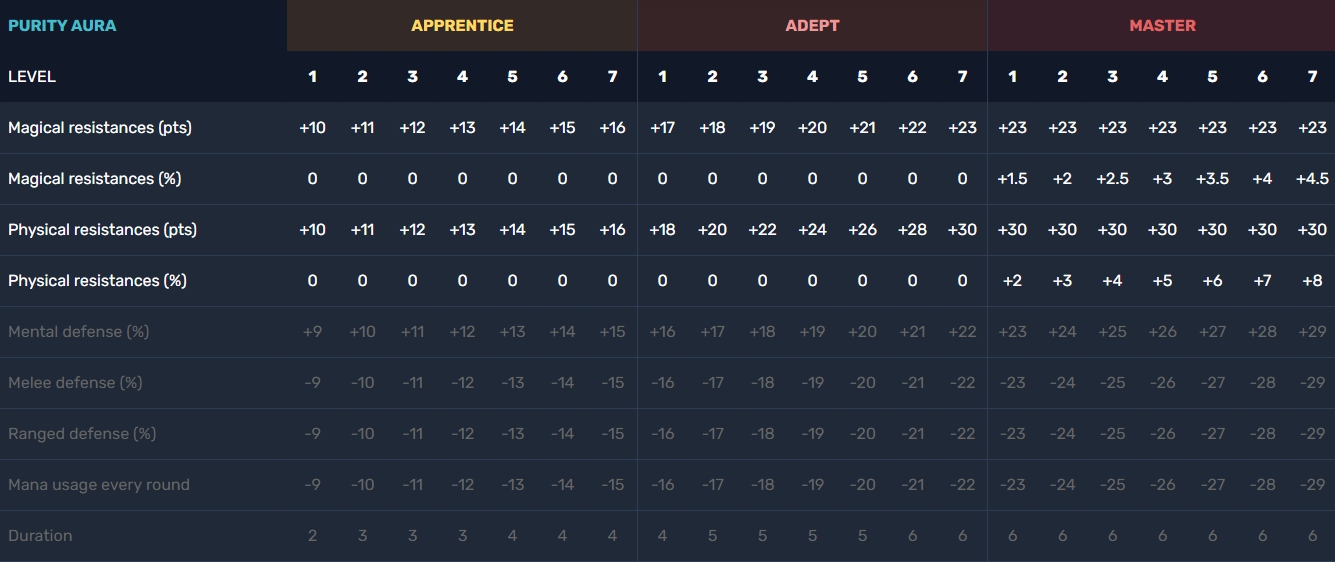Click the +1.5 magical resistance percent cell

click(x=1012, y=179)
